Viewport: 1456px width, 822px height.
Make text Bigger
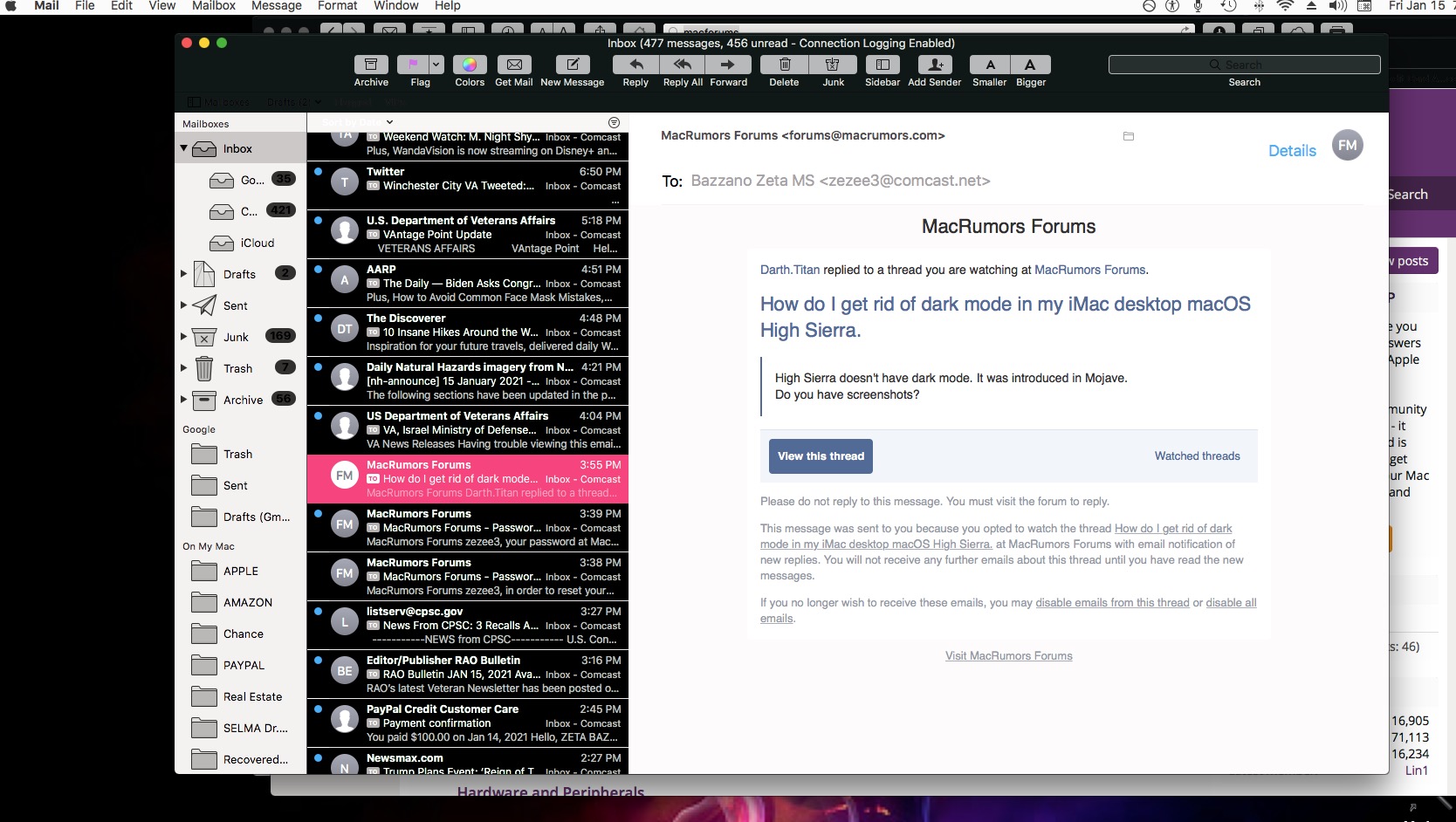(x=1031, y=65)
